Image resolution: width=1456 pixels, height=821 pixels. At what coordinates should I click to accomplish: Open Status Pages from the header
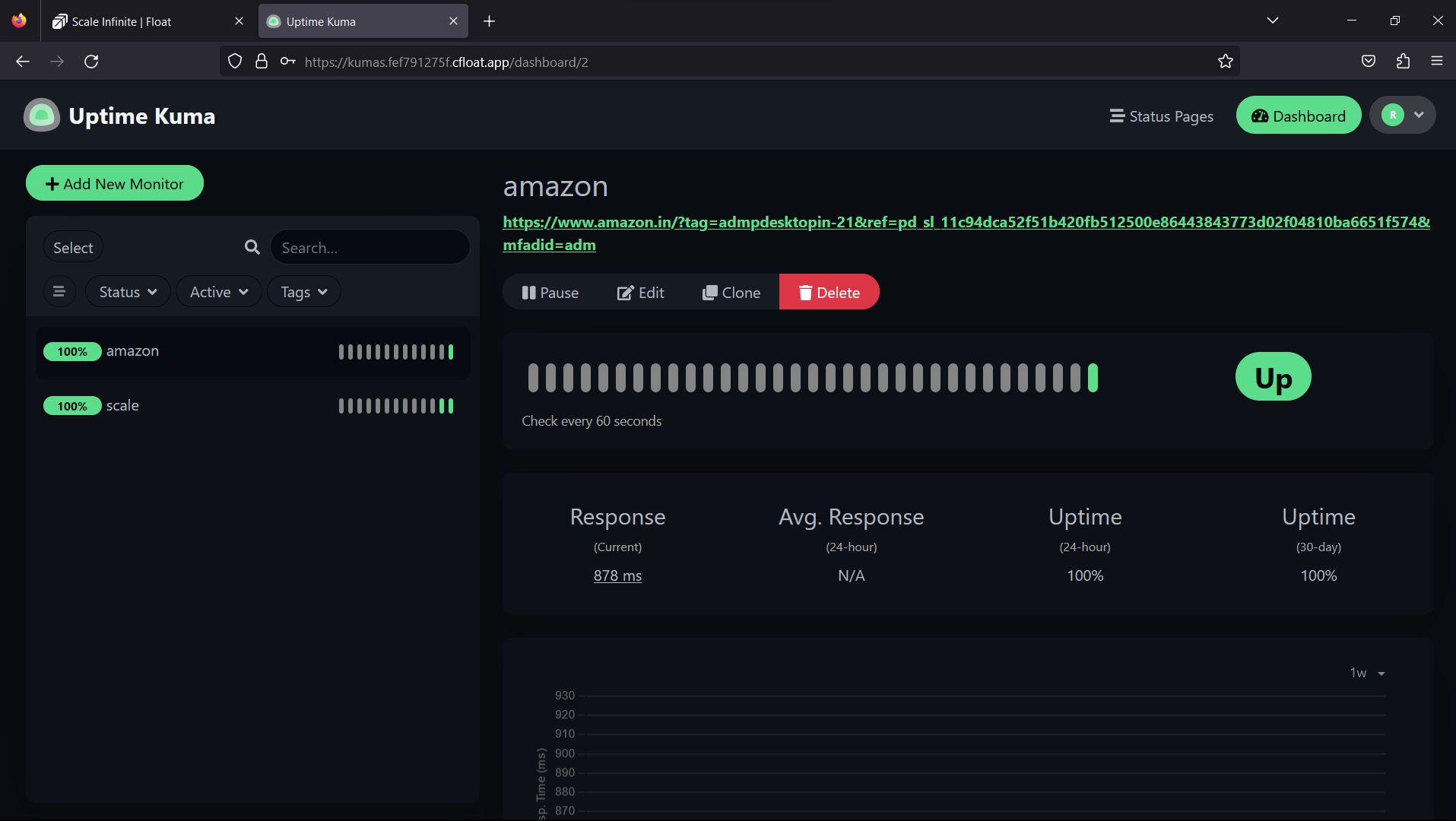coord(1161,116)
